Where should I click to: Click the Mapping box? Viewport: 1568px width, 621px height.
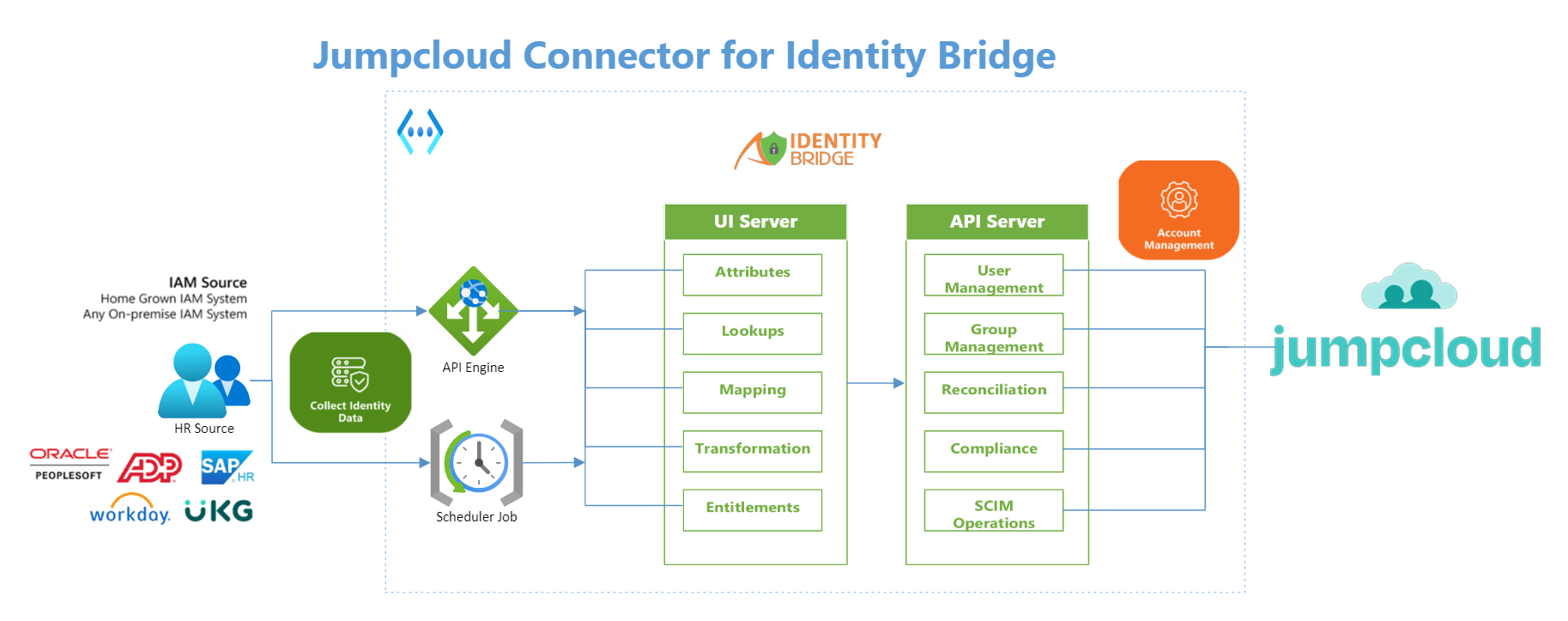tap(753, 393)
